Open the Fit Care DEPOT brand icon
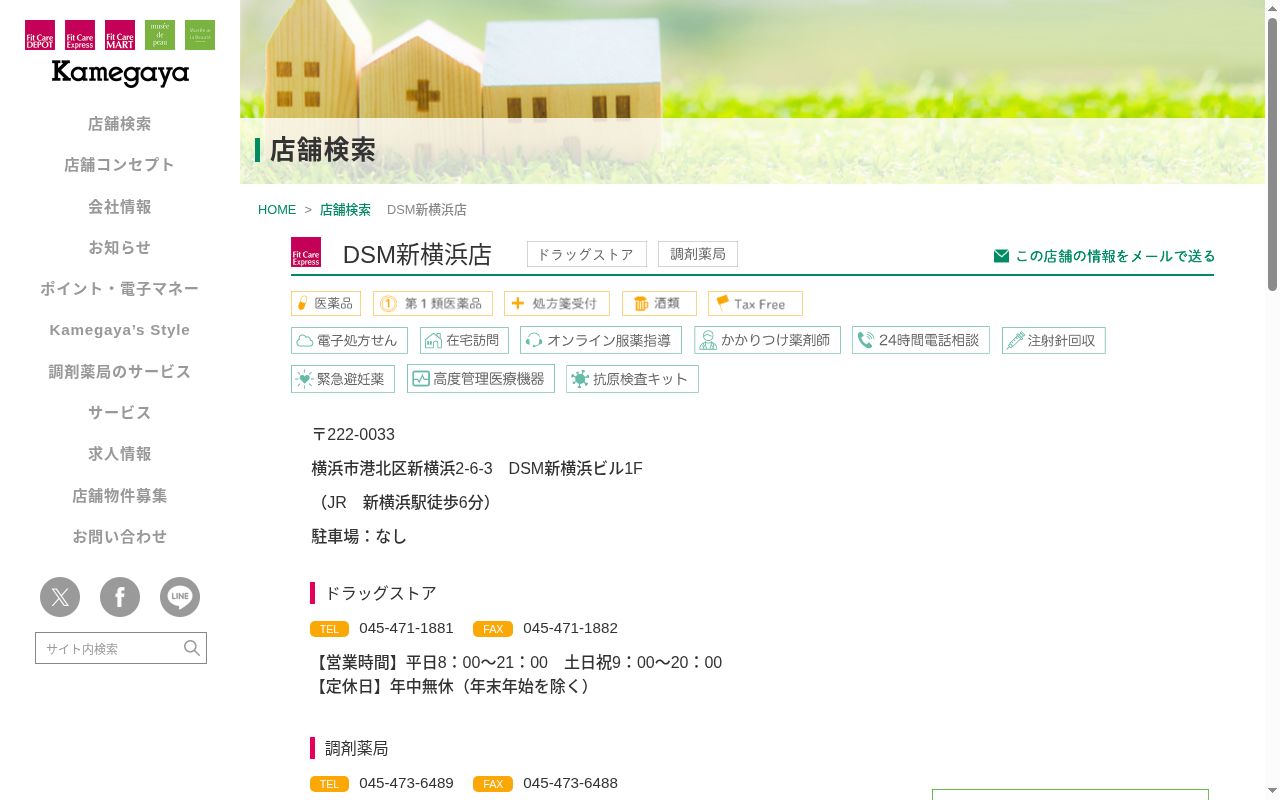 40,35
